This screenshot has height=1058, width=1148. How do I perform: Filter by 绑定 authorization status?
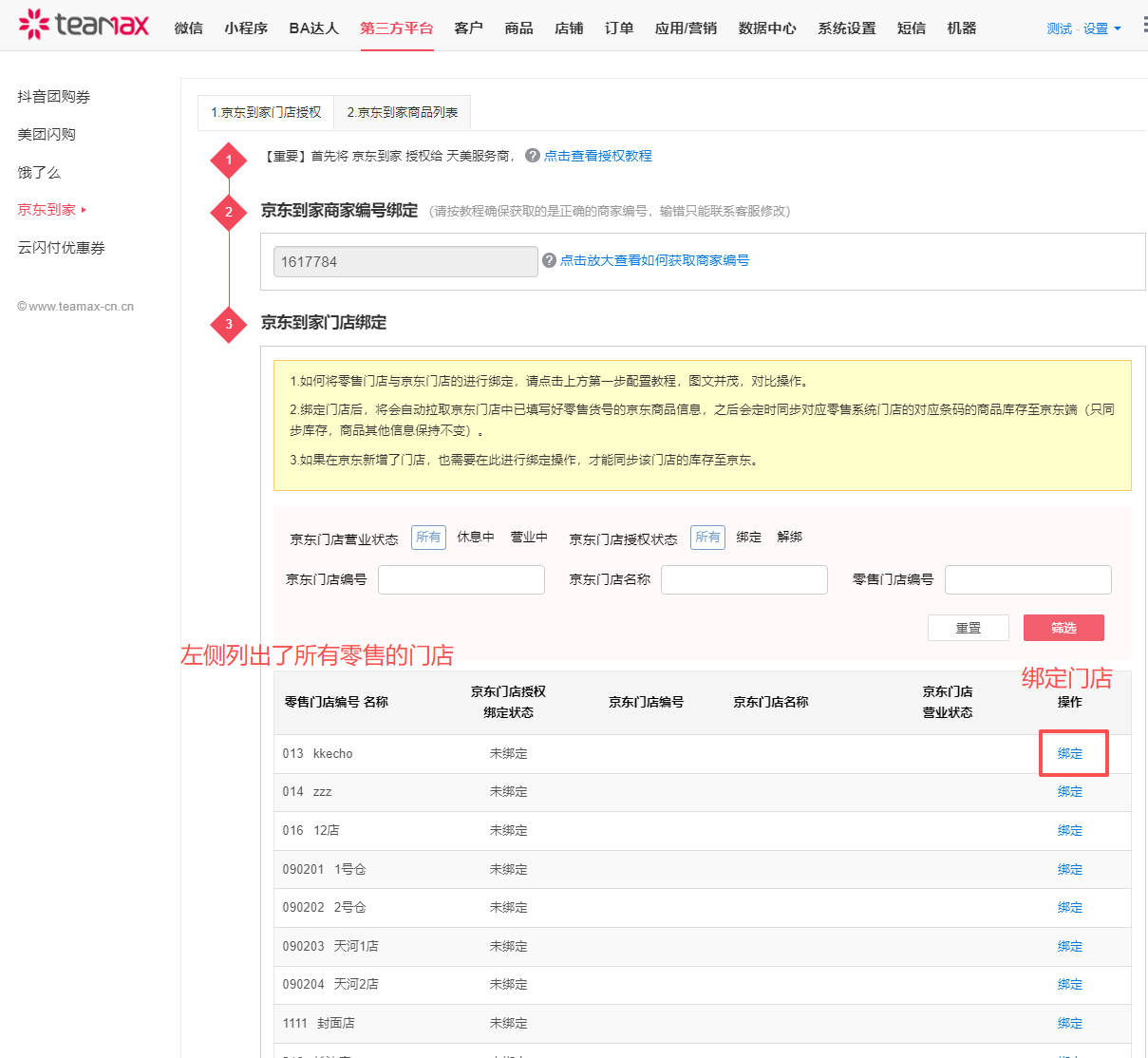coord(749,538)
